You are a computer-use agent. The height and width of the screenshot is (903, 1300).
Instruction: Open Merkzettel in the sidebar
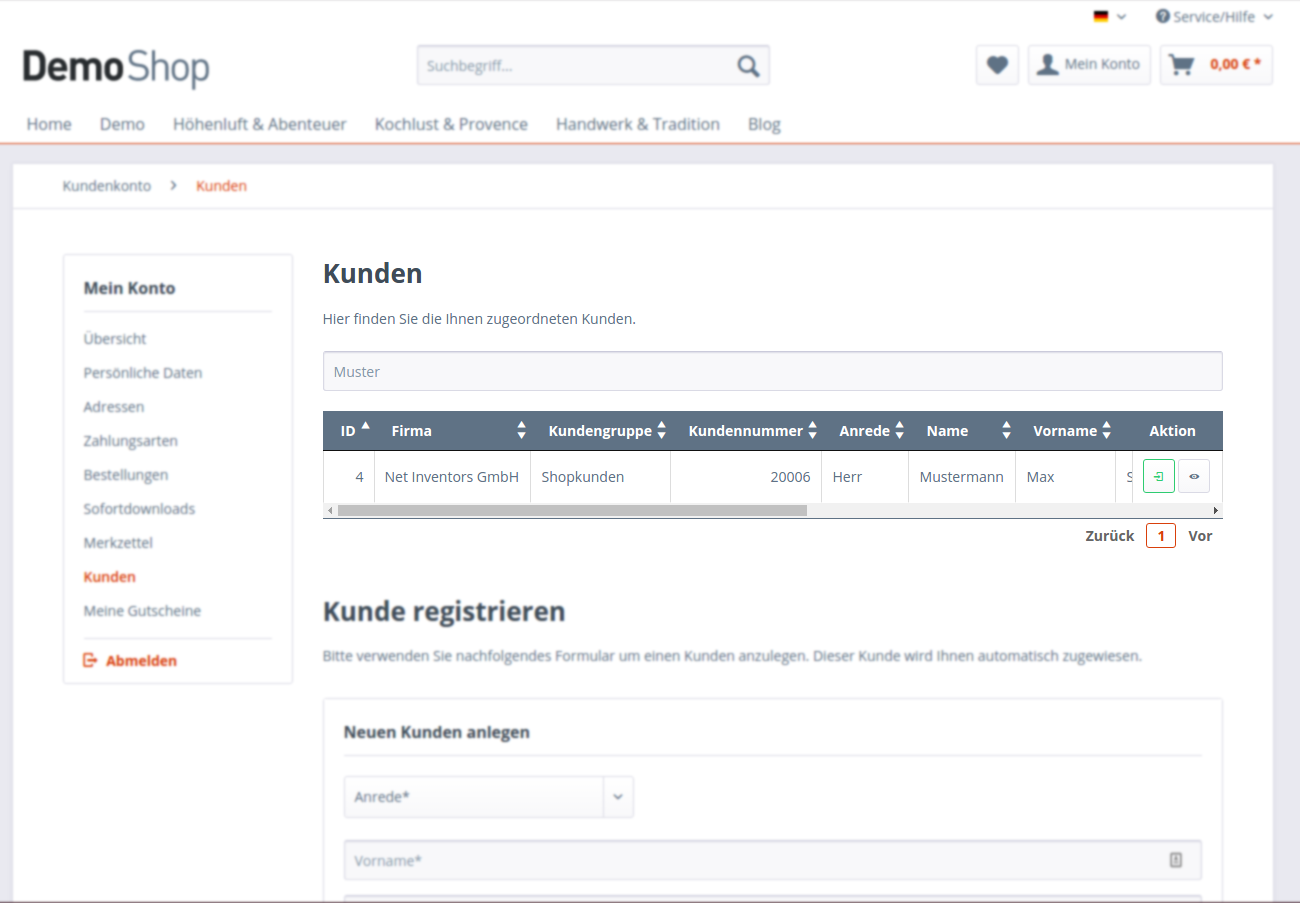[118, 543]
